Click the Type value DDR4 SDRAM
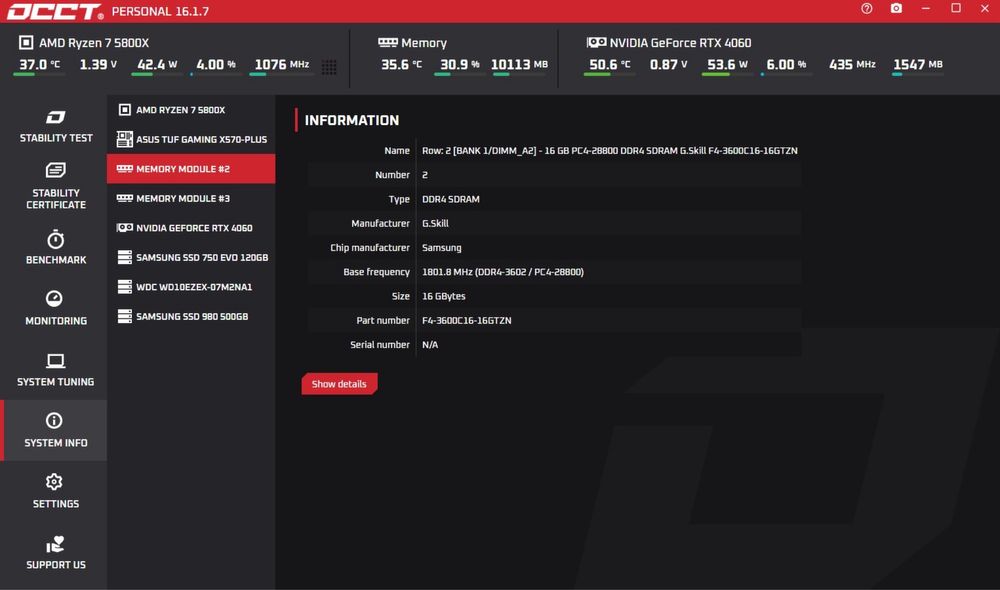The image size is (1000, 590). coord(450,199)
